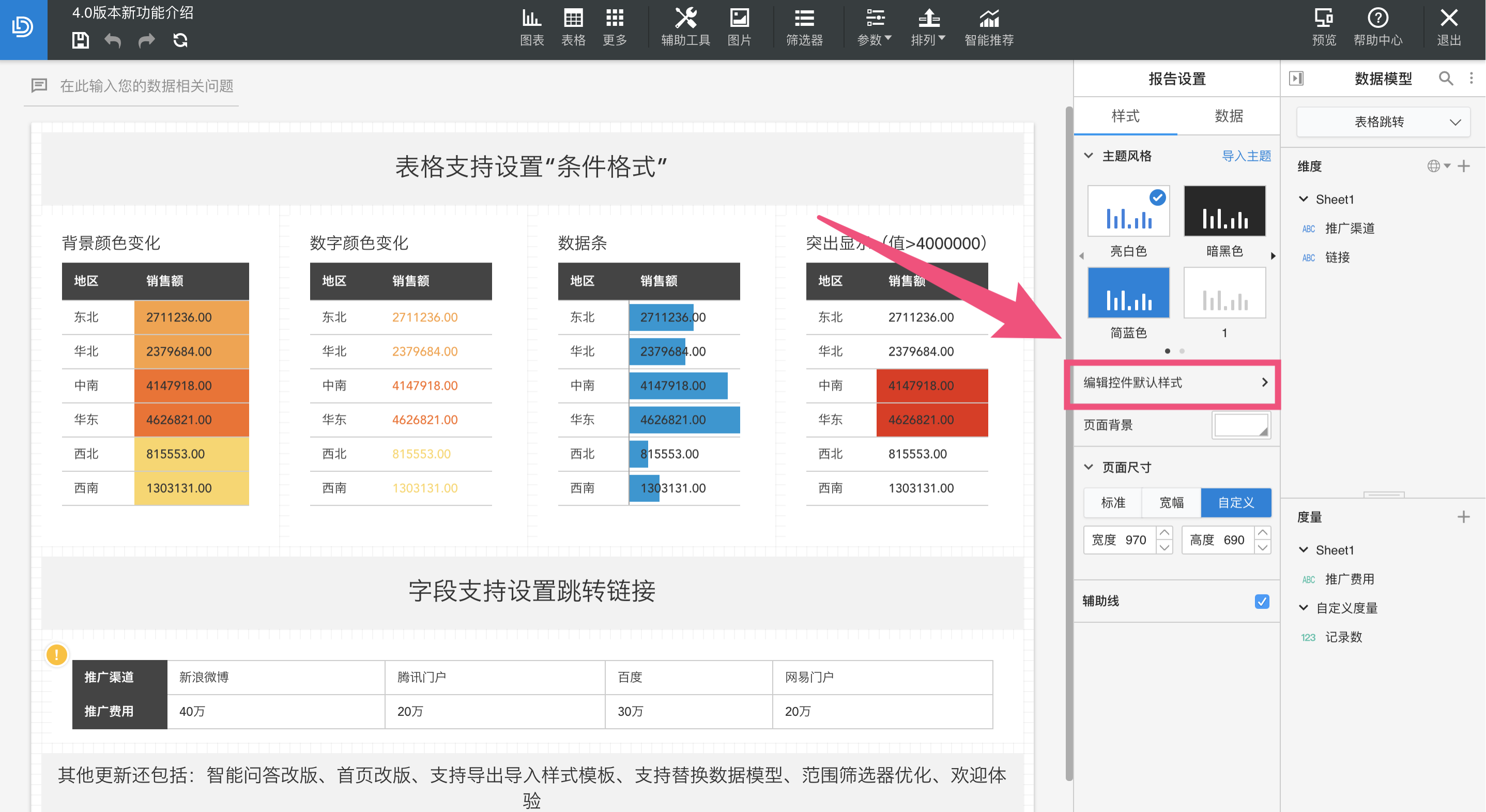
Task: Open the 辅助工具 tools menu
Action: coord(685,27)
